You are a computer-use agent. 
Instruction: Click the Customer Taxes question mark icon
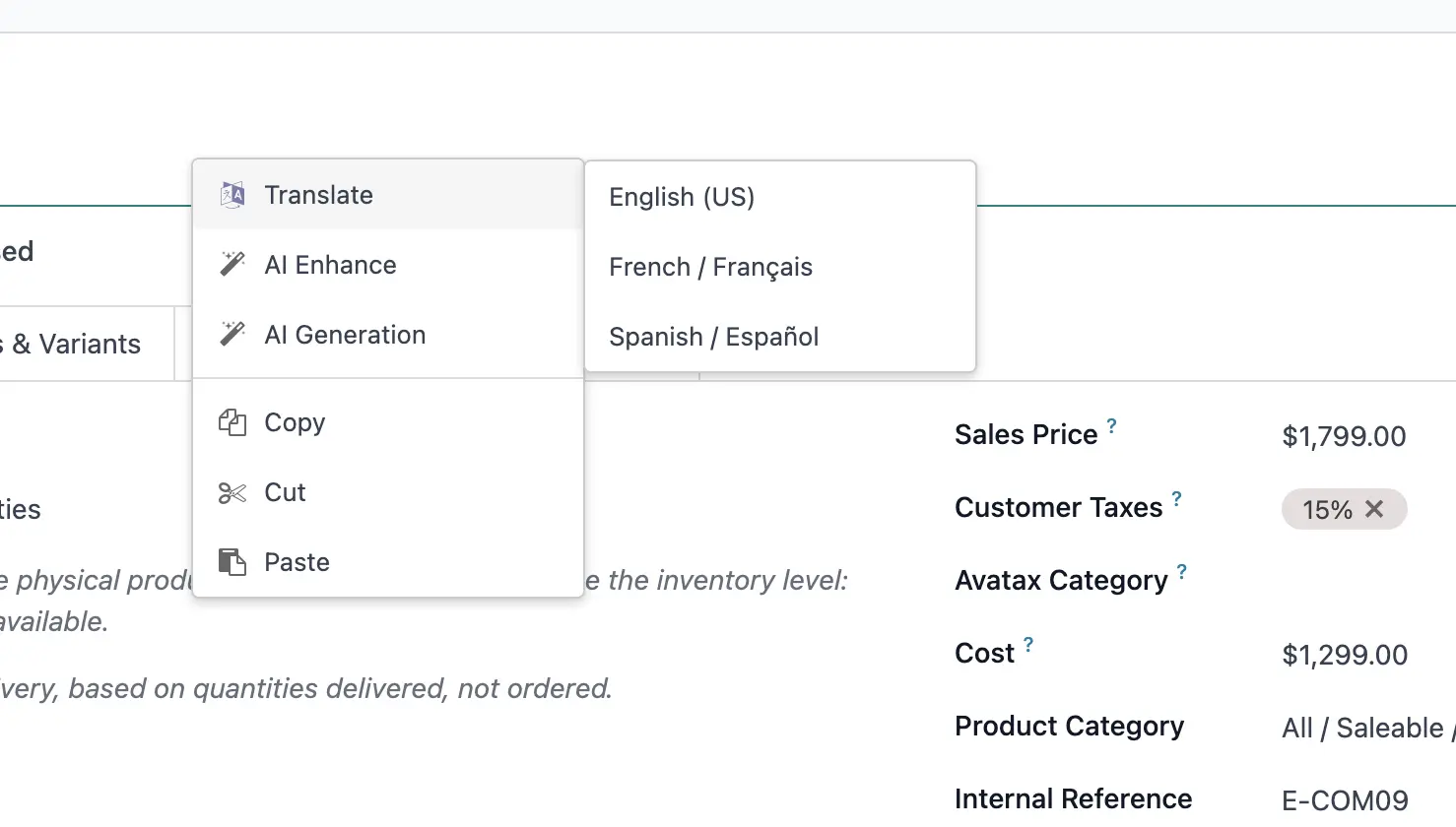pyautogui.click(x=1176, y=497)
